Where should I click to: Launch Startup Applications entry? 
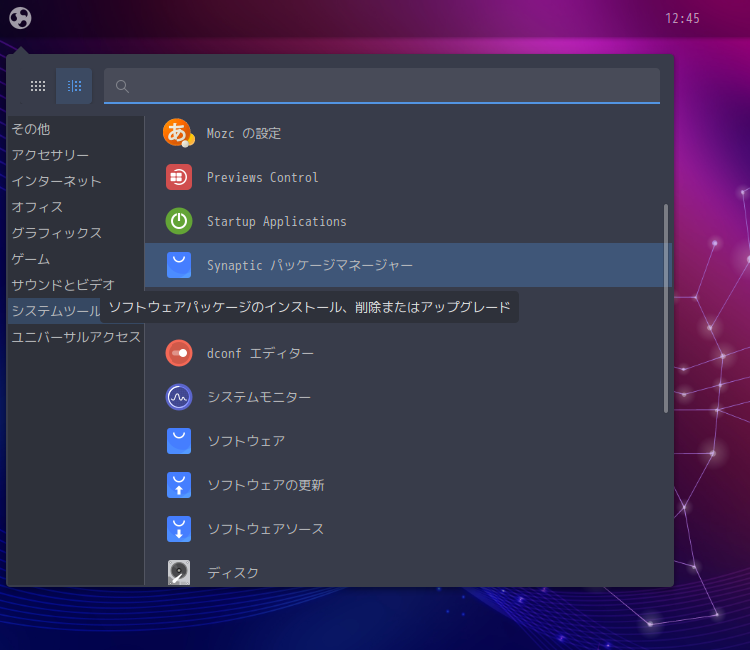coord(408,221)
